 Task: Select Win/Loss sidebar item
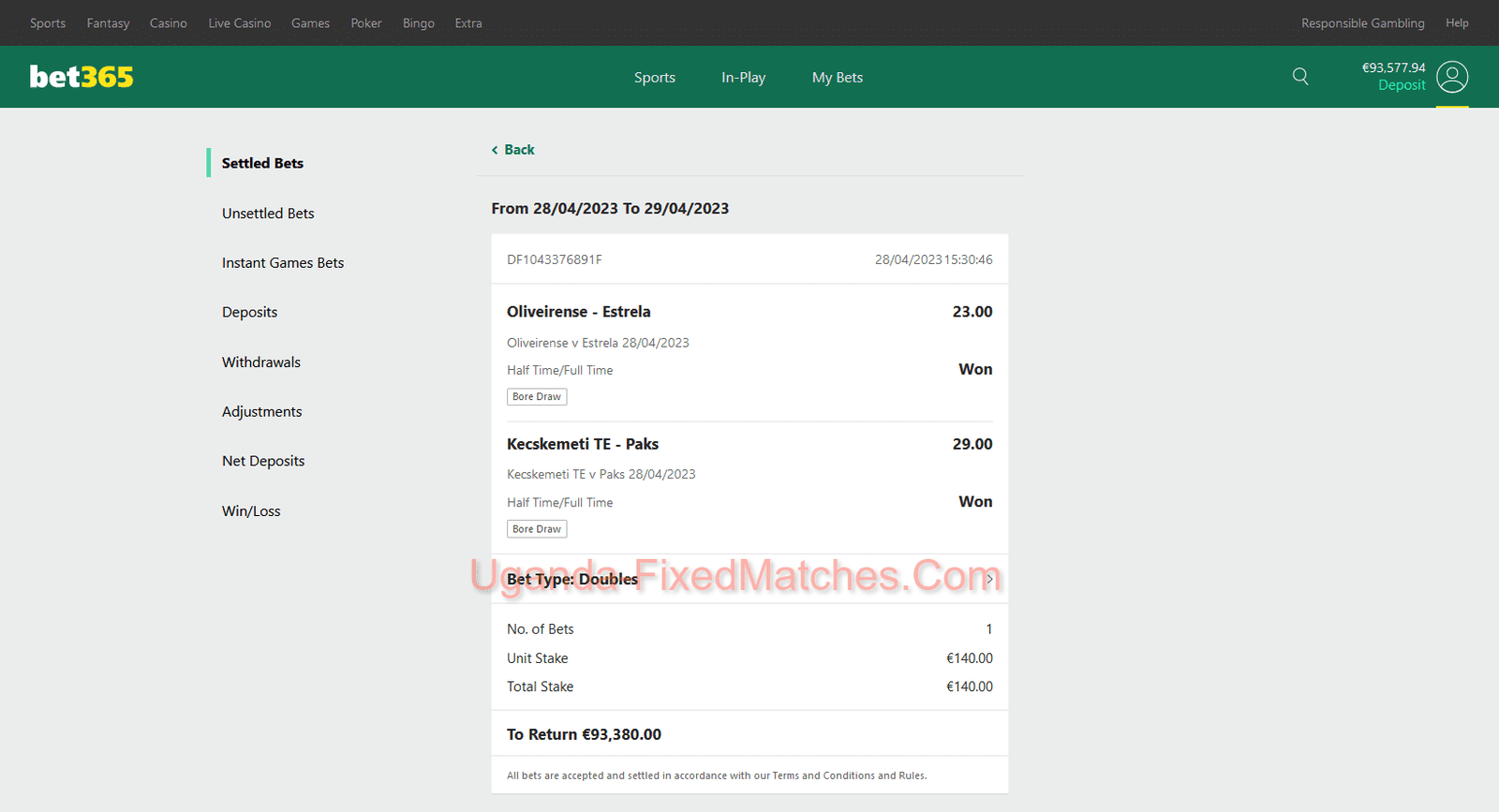[x=251, y=511]
